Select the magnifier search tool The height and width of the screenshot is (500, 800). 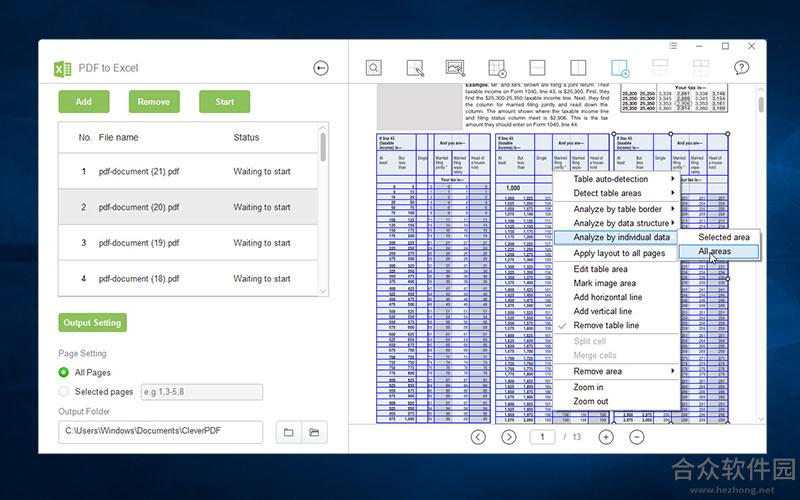click(x=373, y=67)
